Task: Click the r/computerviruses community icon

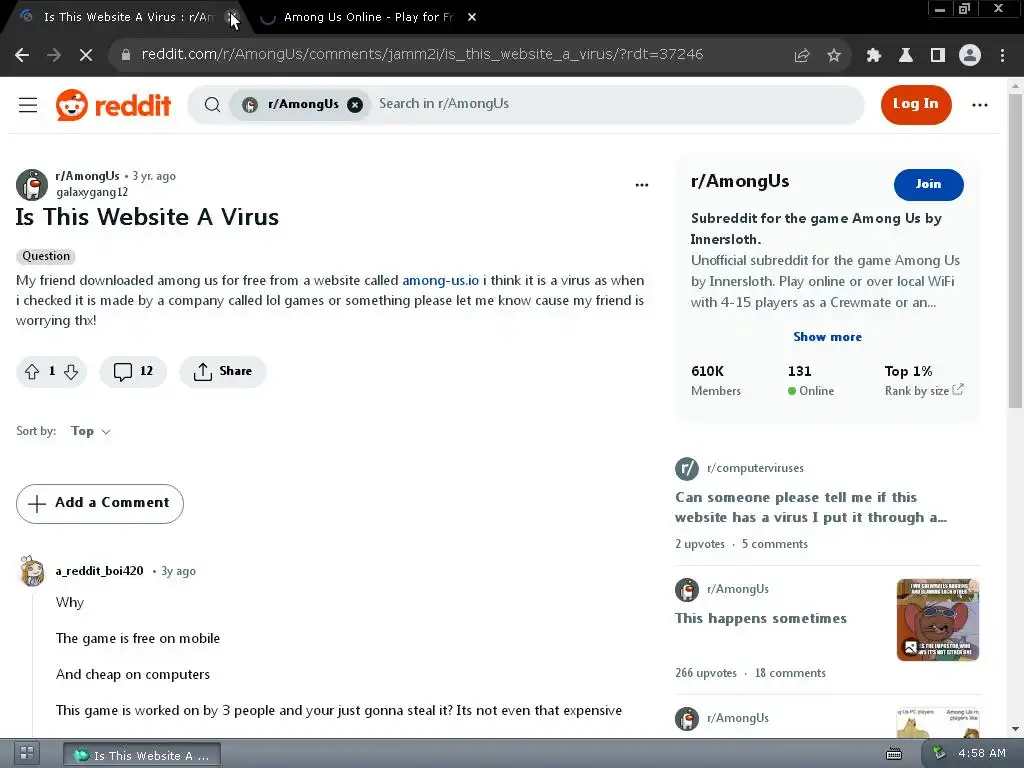Action: coord(687,468)
